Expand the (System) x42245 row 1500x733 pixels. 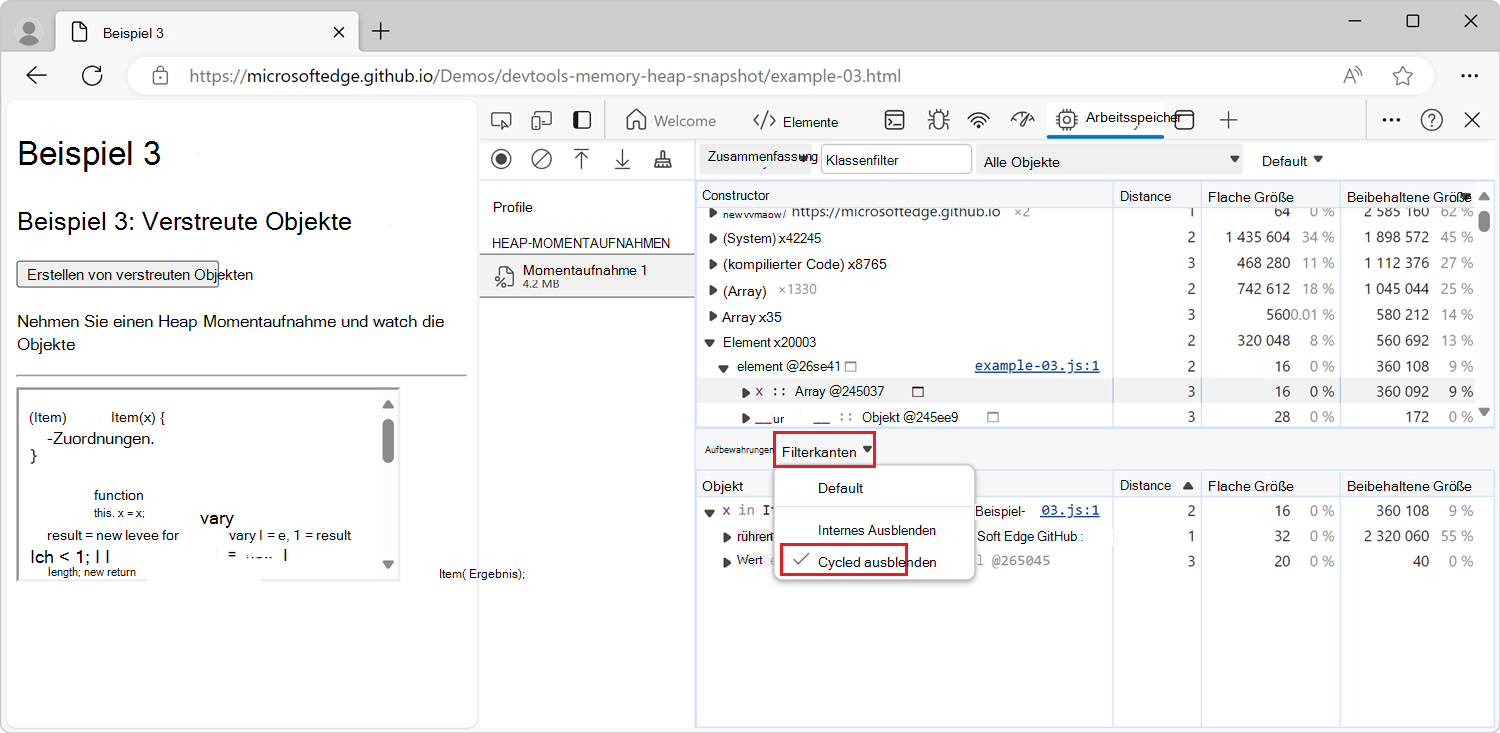pos(713,238)
